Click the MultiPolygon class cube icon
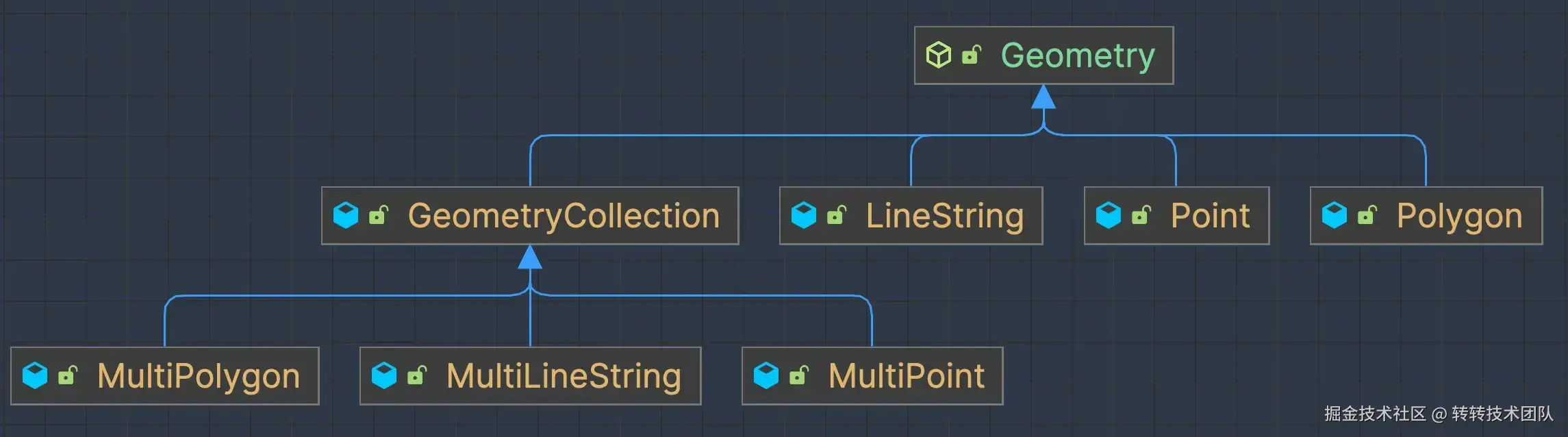1568x437 pixels. point(35,375)
